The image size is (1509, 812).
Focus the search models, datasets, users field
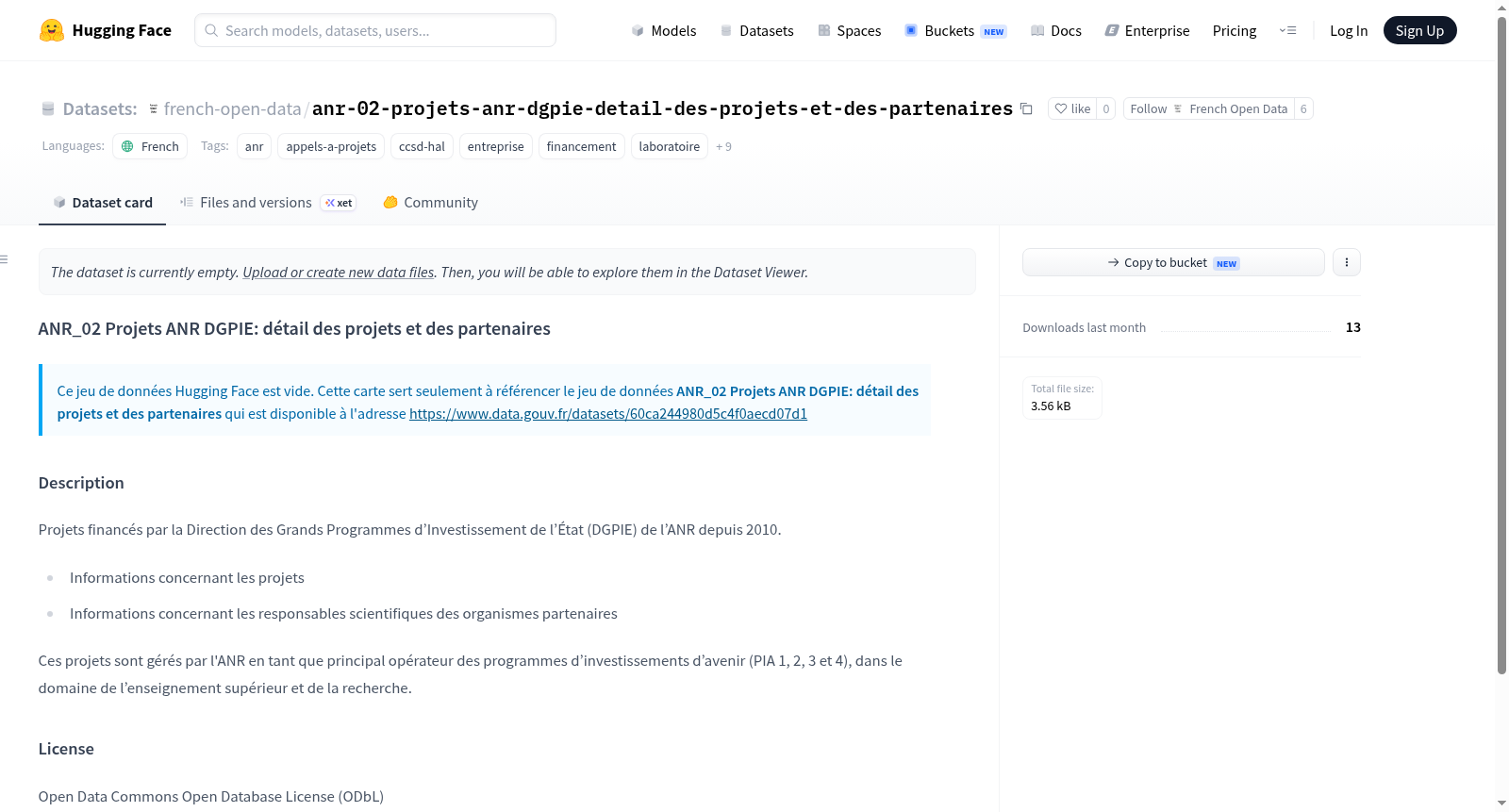(375, 30)
